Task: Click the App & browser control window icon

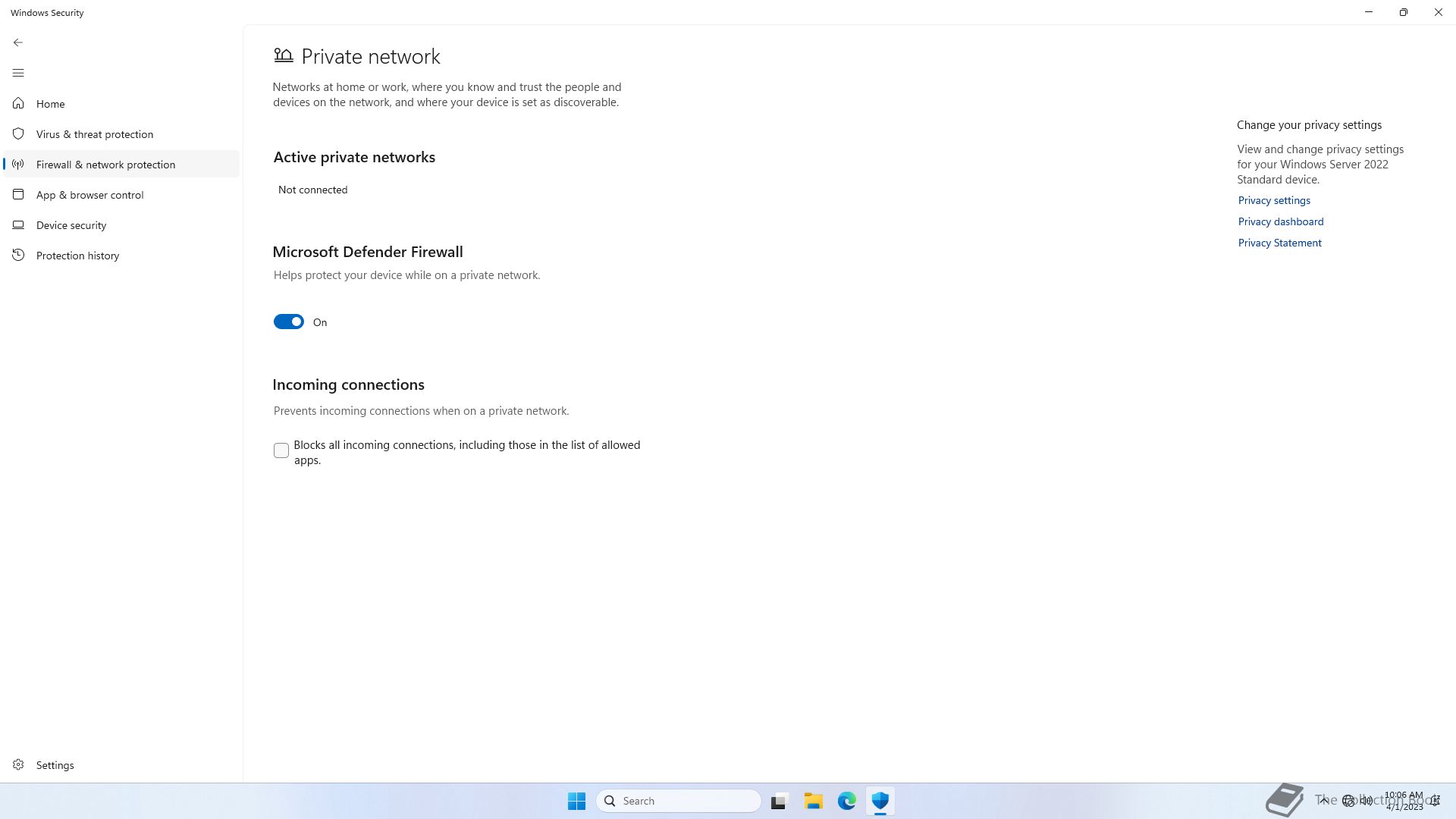Action: pyautogui.click(x=18, y=194)
